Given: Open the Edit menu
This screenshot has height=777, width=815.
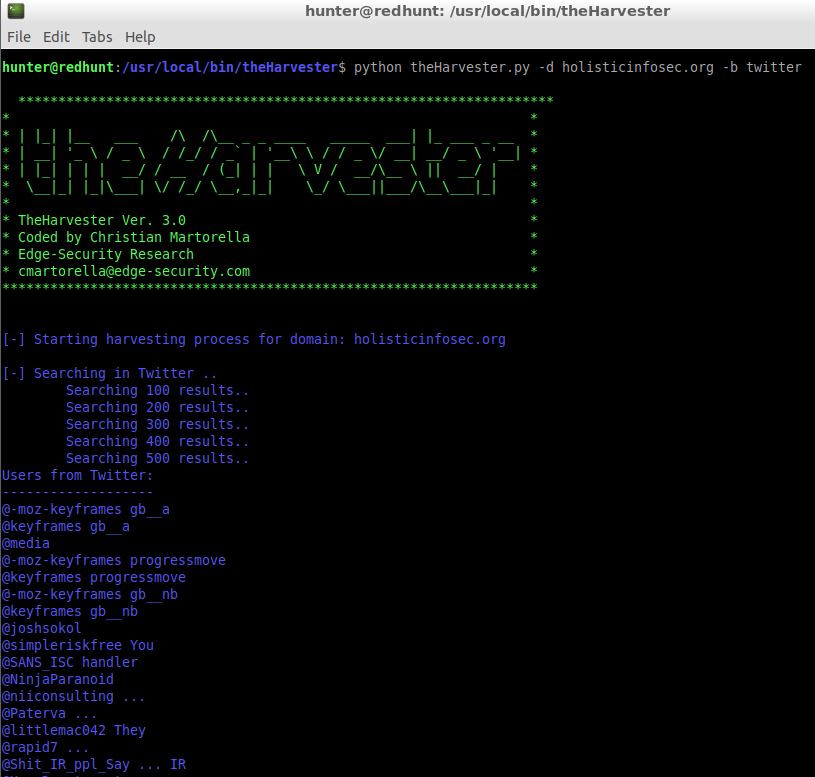Looking at the screenshot, I should 56,37.
